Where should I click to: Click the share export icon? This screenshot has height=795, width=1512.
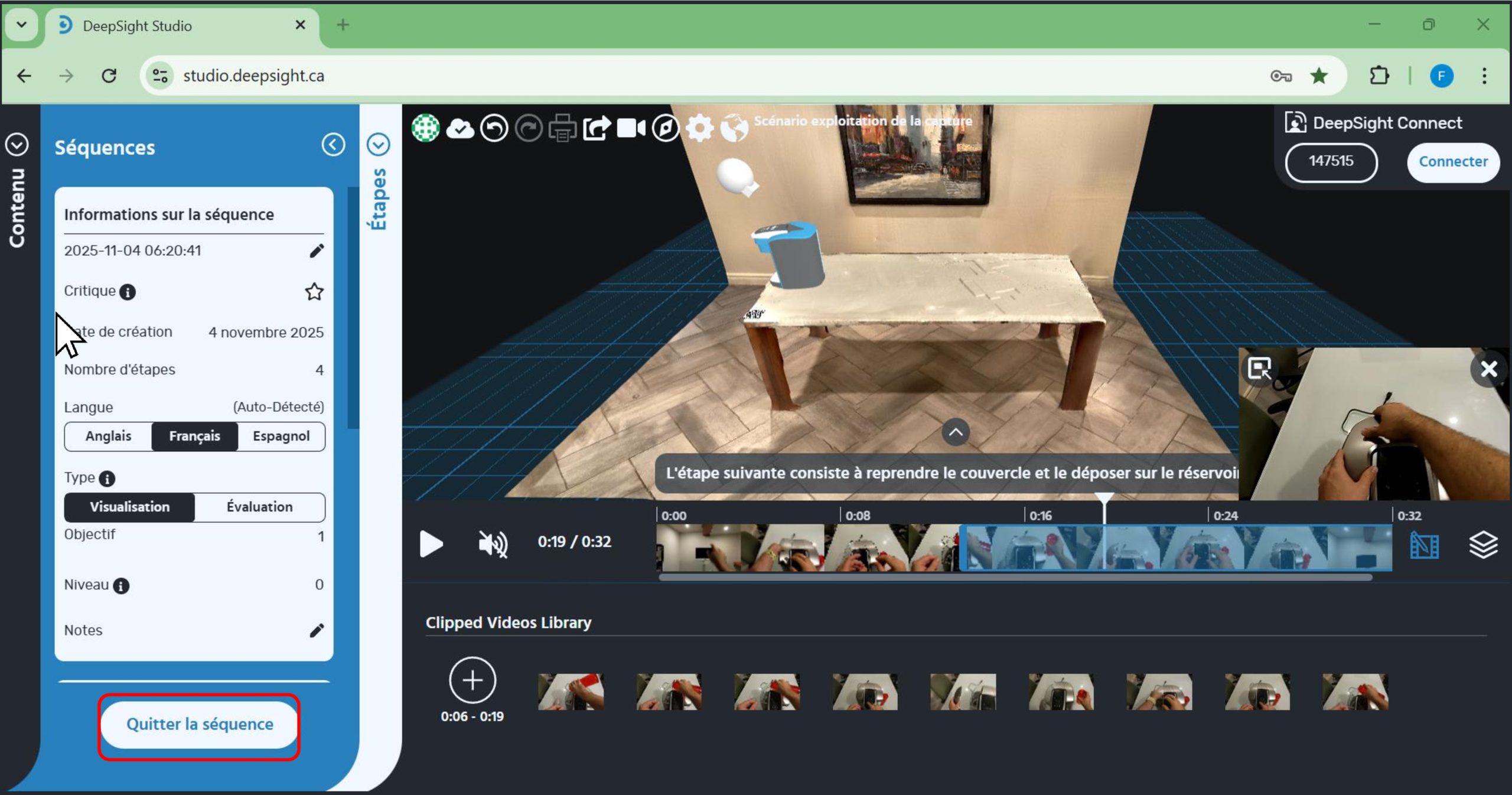(597, 128)
